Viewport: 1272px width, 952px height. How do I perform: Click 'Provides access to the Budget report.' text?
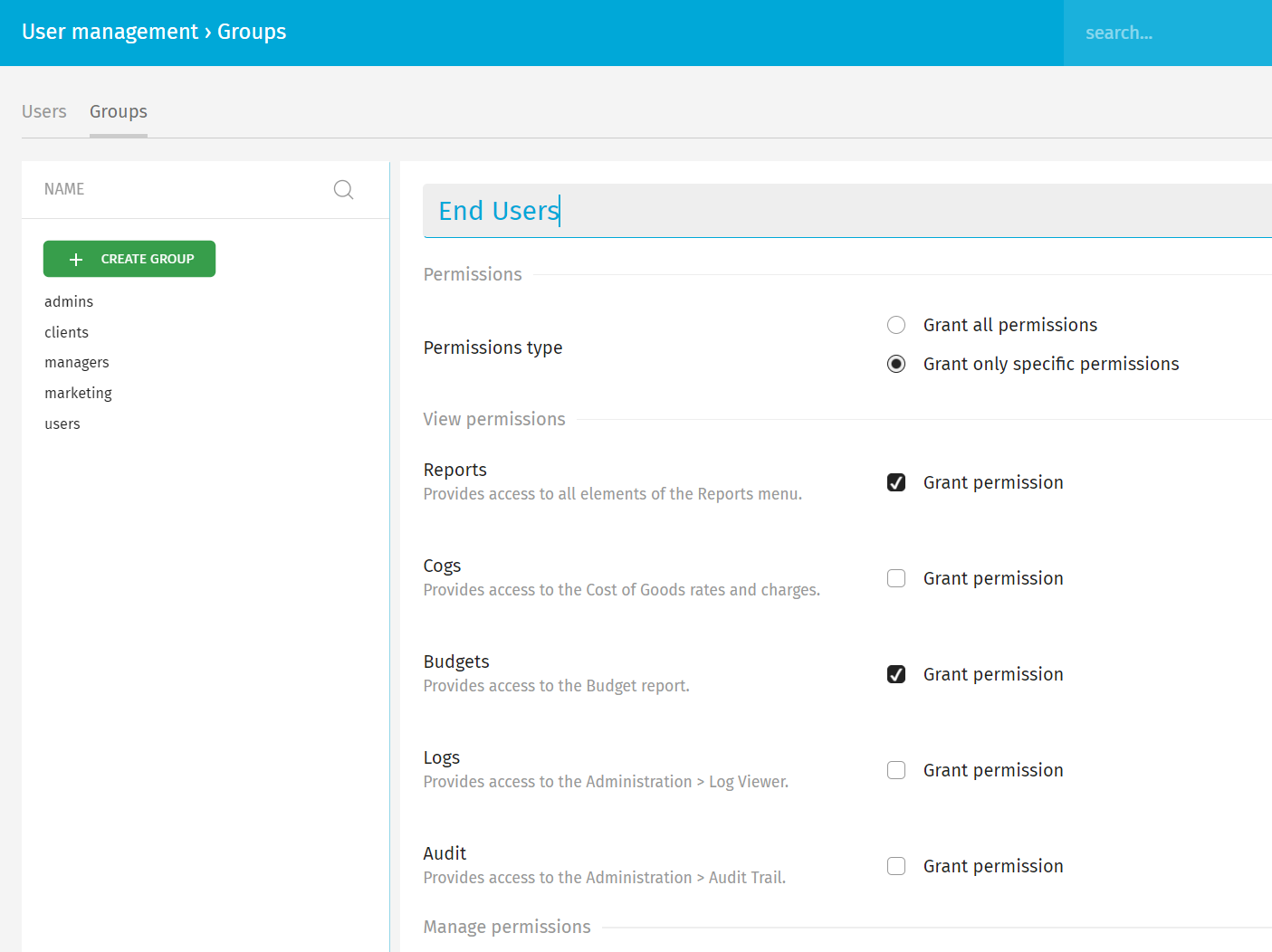(557, 686)
